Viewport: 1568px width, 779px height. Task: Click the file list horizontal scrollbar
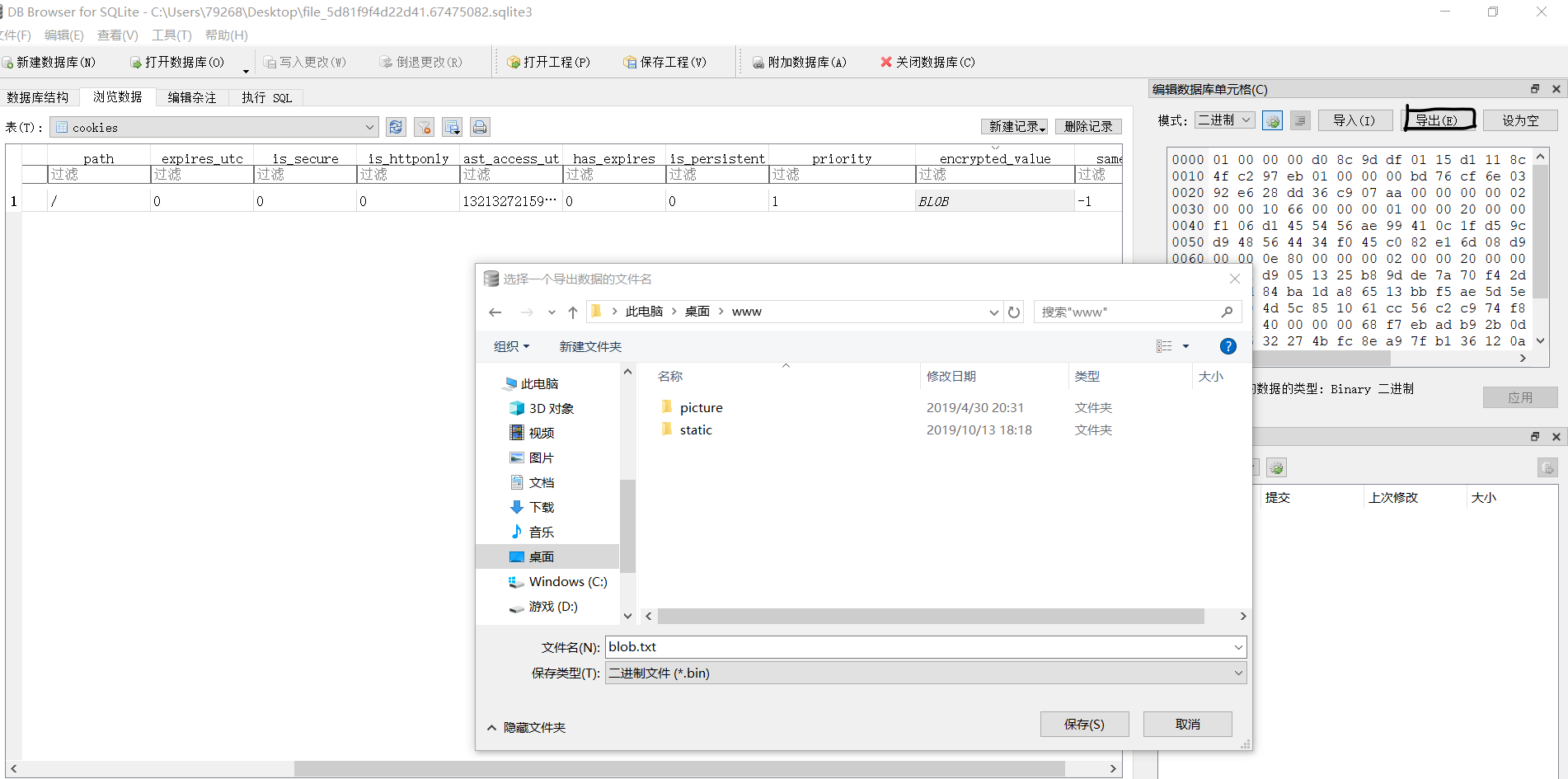[x=931, y=617]
